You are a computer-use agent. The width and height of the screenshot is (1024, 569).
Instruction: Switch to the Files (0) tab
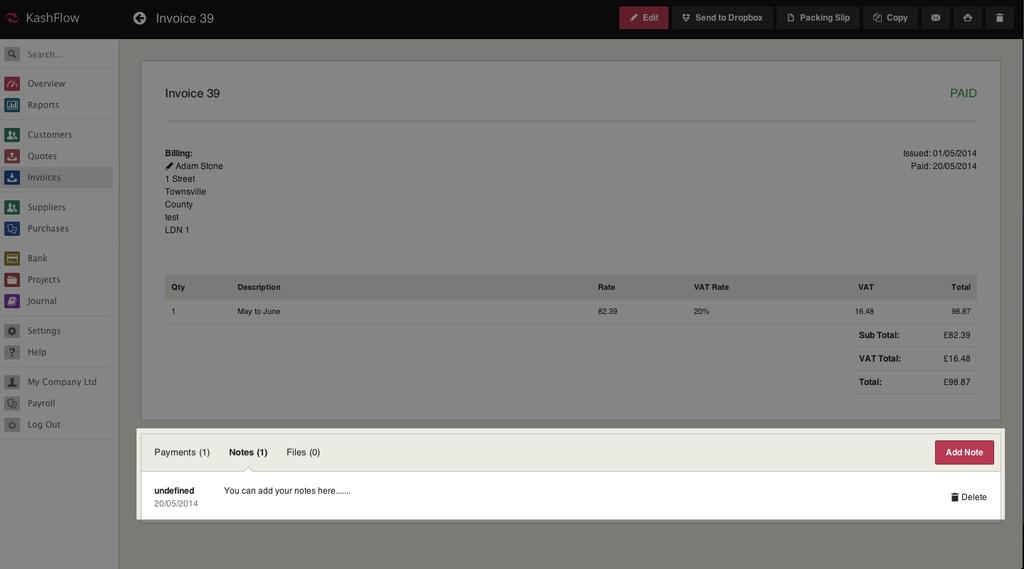[303, 452]
